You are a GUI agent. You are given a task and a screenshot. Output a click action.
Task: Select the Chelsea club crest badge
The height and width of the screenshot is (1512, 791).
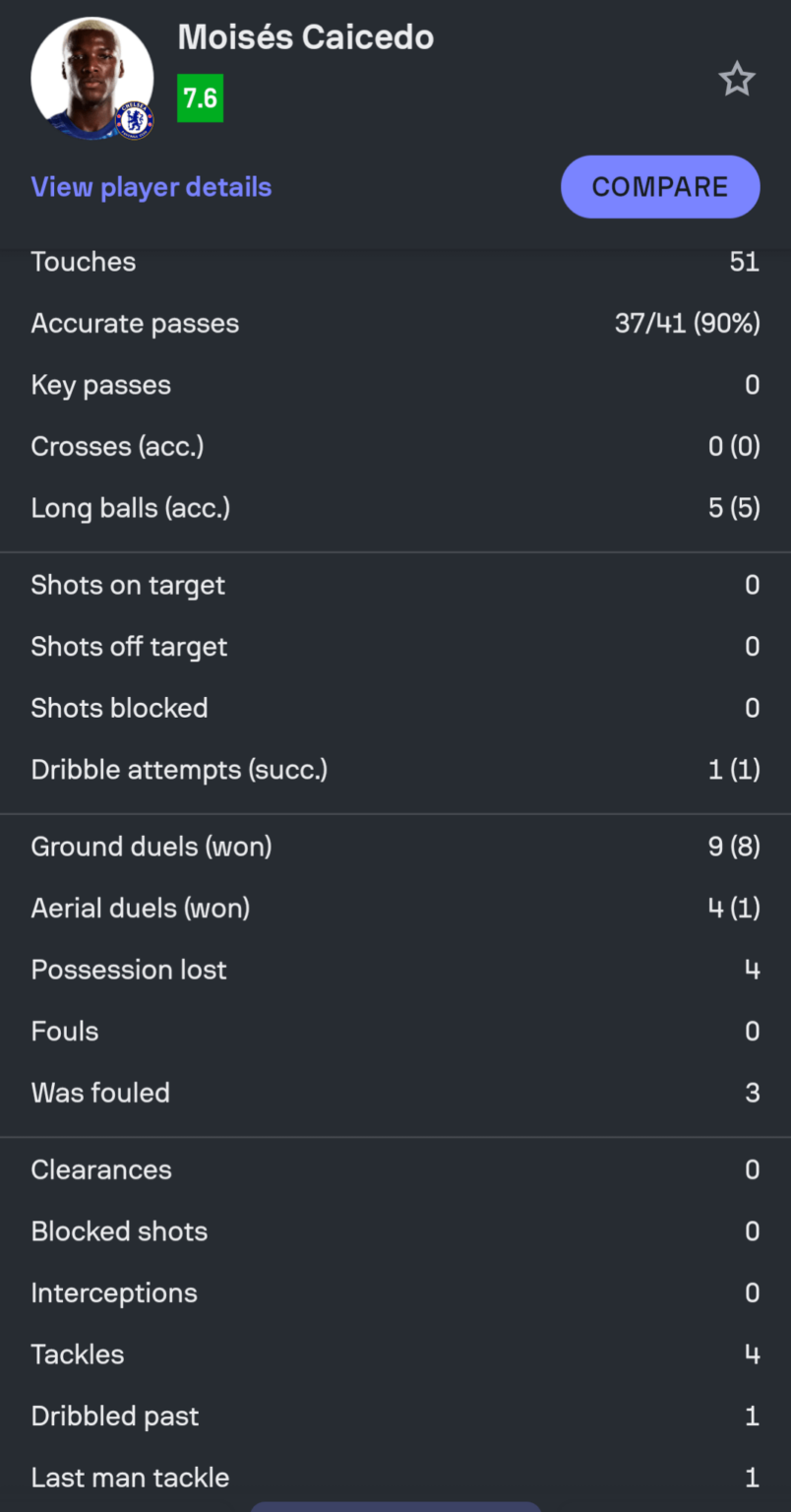point(134,118)
